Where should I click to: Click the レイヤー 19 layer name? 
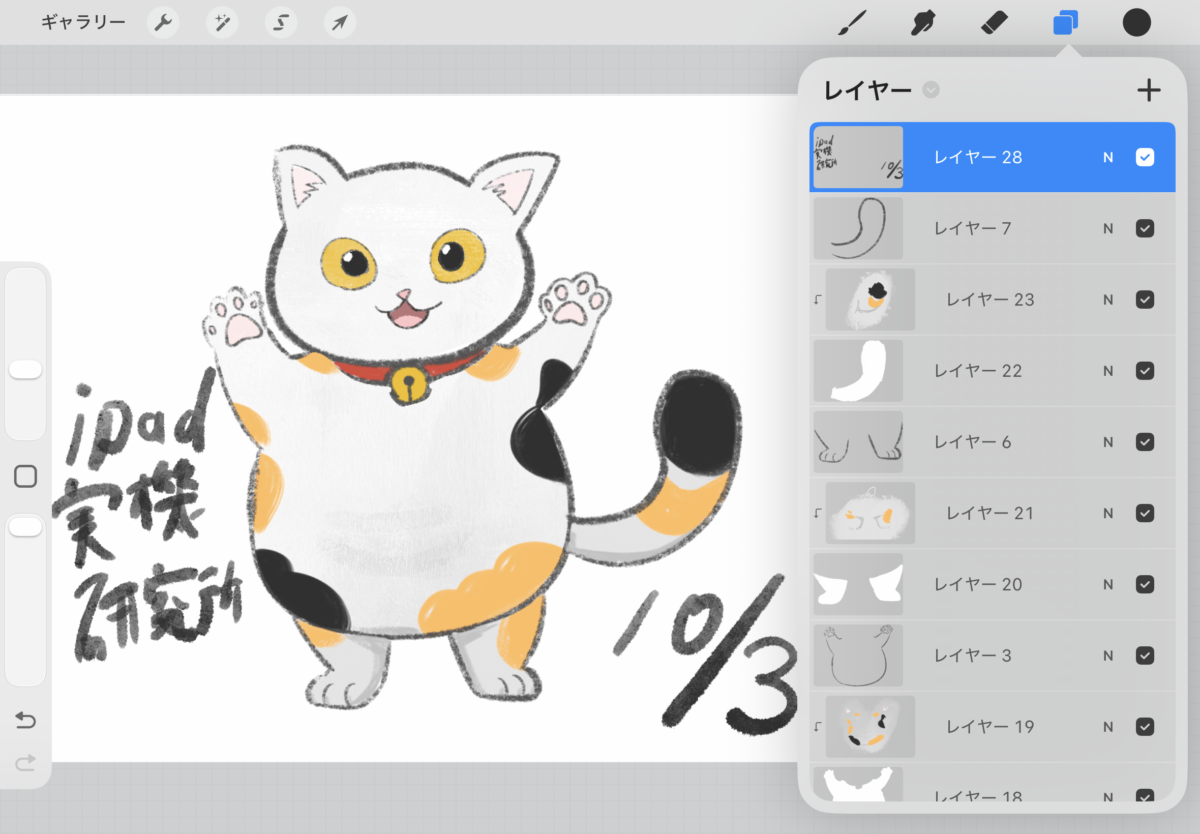990,726
